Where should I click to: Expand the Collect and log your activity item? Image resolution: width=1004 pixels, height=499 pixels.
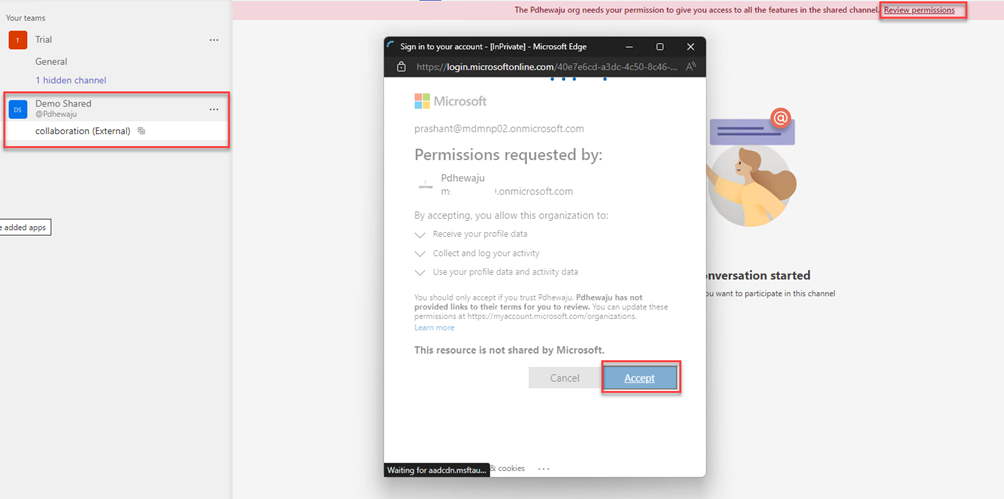(420, 254)
